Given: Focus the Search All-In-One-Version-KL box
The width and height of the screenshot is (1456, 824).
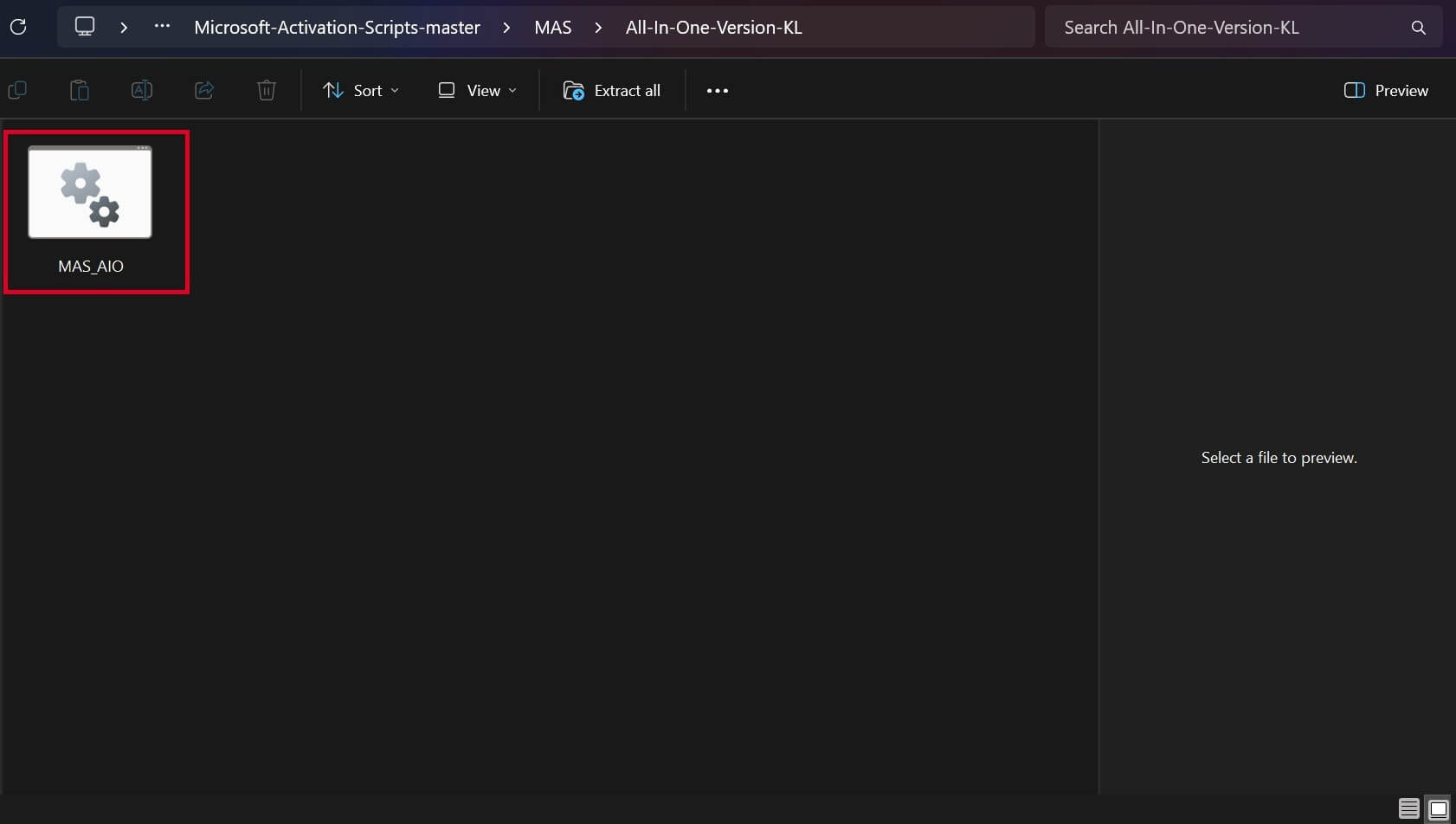Looking at the screenshot, I should pos(1243,27).
